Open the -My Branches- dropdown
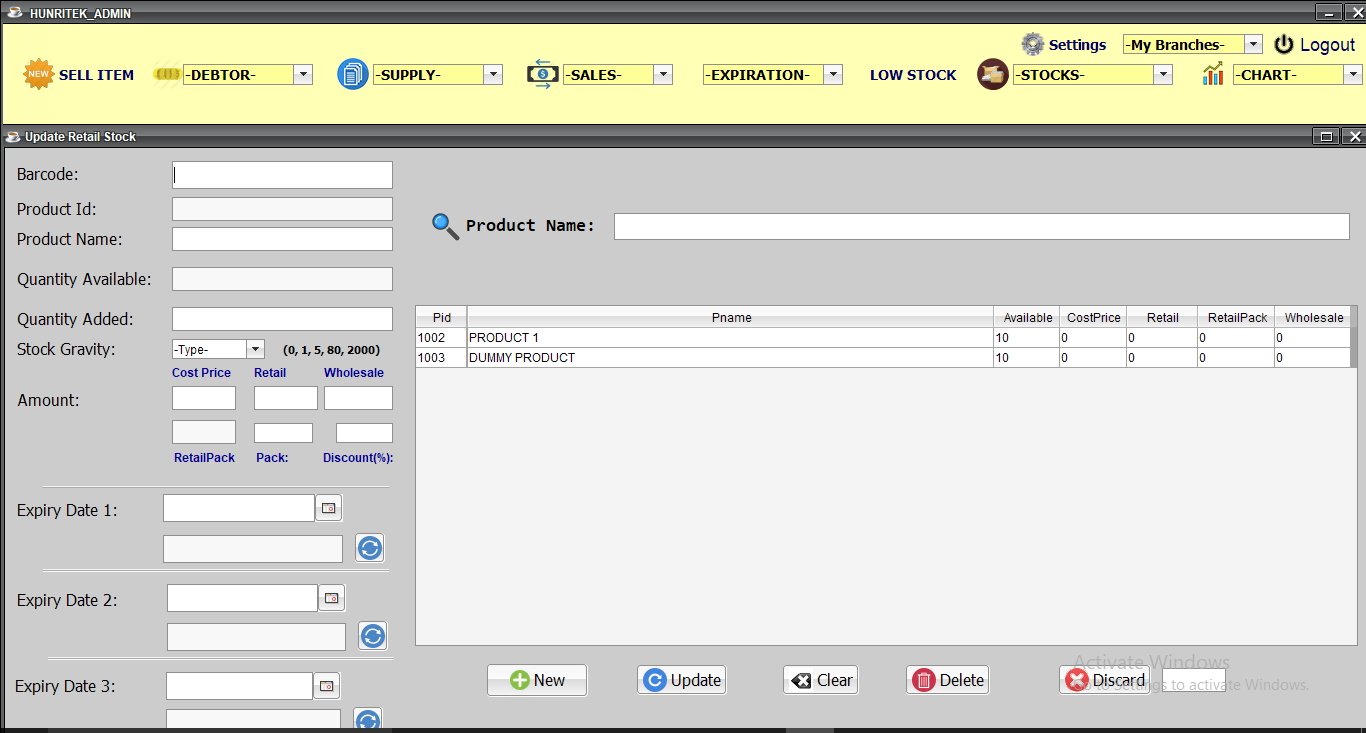 click(x=1253, y=44)
